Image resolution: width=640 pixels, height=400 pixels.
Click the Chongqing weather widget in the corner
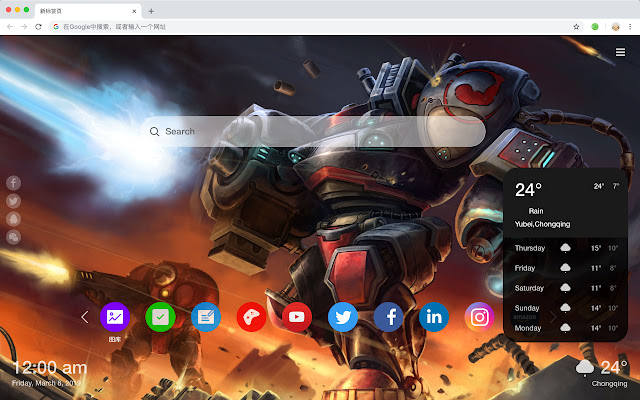pyautogui.click(x=602, y=372)
